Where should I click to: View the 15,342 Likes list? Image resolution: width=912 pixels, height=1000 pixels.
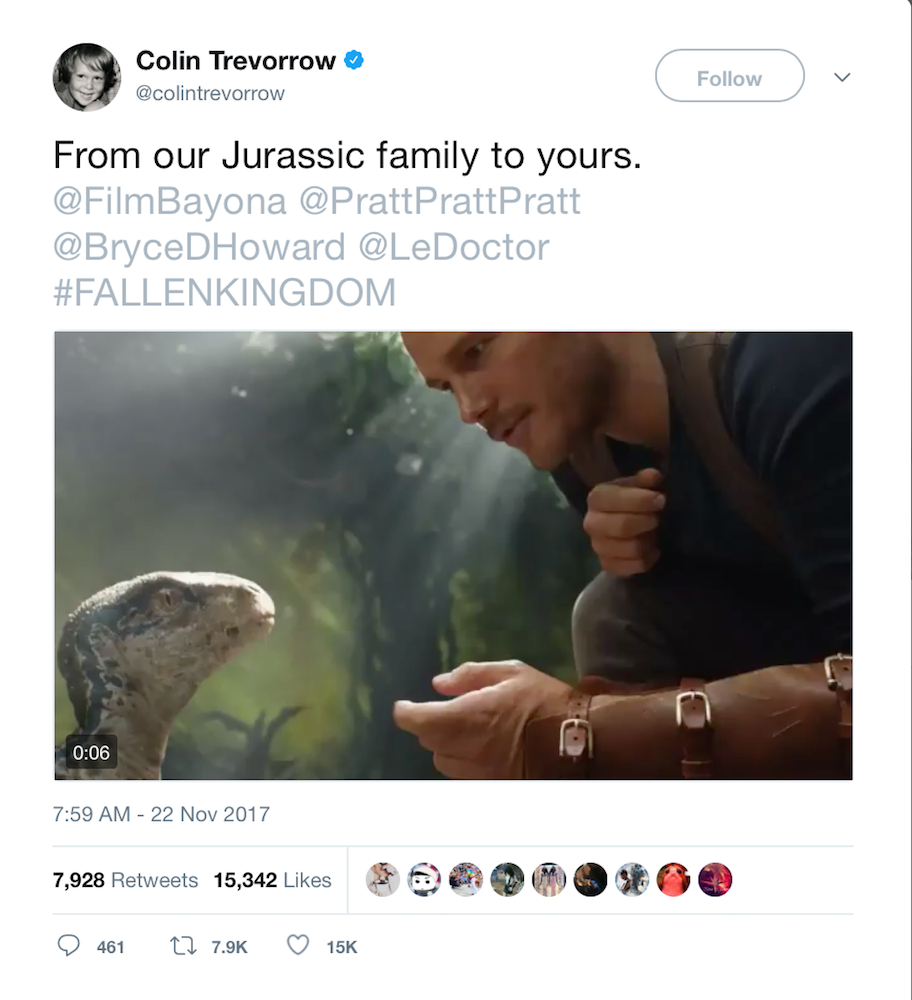click(272, 880)
